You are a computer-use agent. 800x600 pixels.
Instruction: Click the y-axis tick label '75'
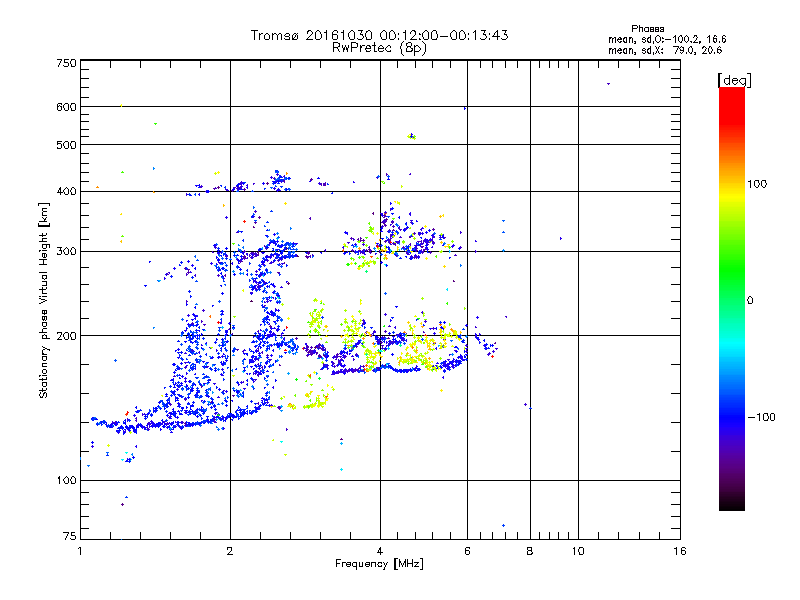pyautogui.click(x=70, y=536)
